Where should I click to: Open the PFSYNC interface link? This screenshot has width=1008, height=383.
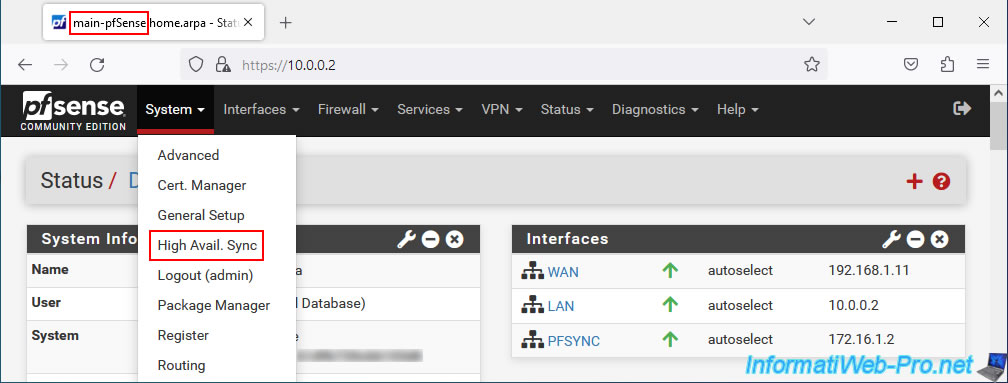573,341
